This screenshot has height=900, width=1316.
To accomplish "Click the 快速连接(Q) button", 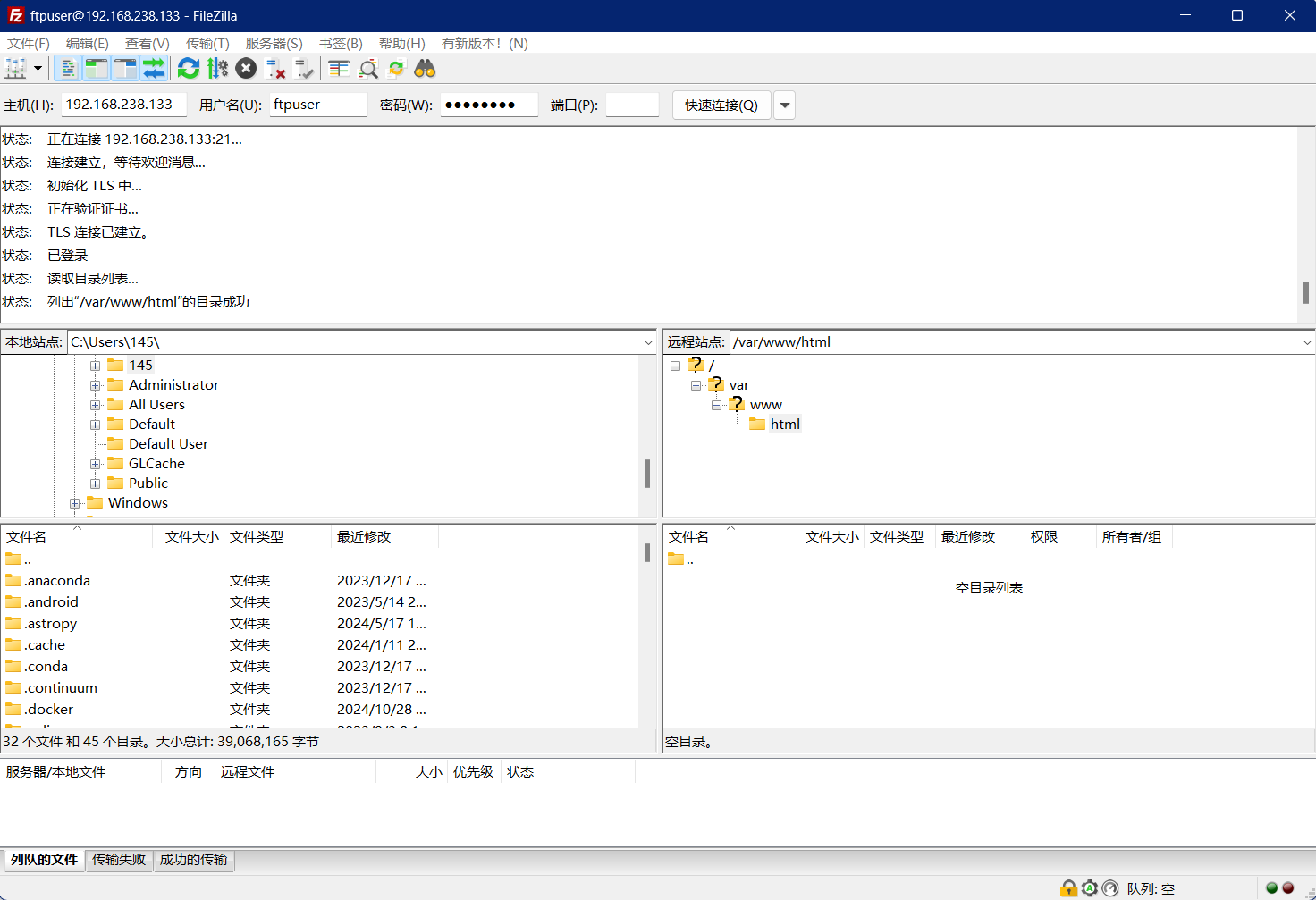I will [x=721, y=105].
